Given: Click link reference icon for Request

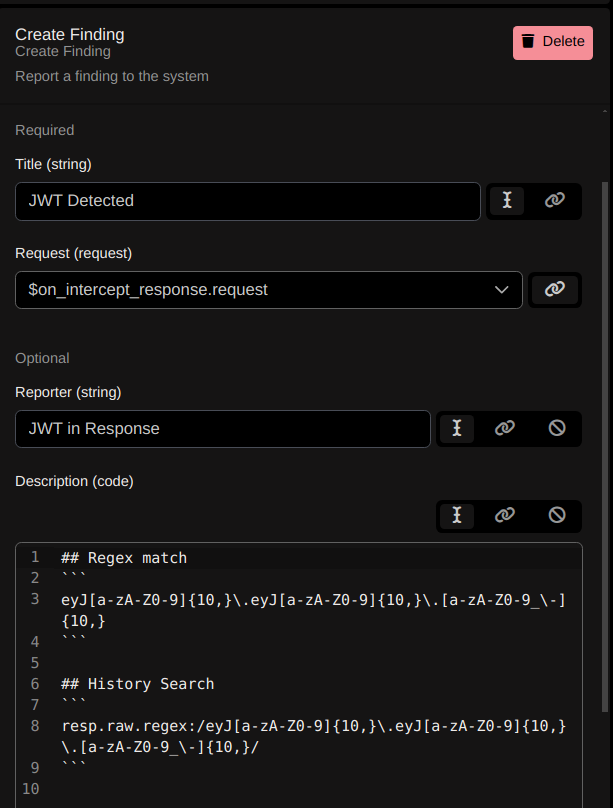Looking at the screenshot, I should coord(555,290).
